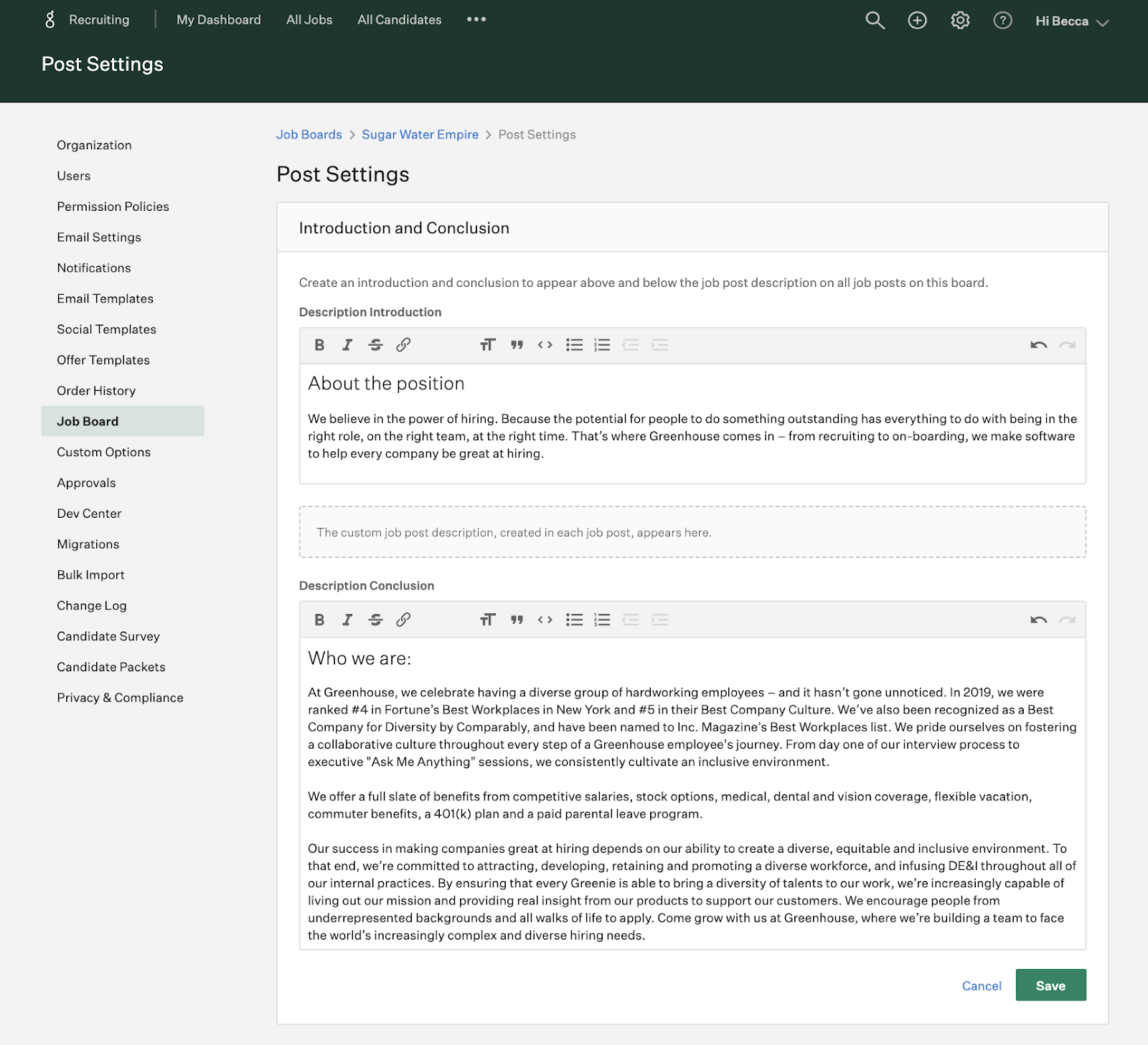The height and width of the screenshot is (1045, 1148).
Task: Open the help question mark icon
Action: tap(1002, 20)
